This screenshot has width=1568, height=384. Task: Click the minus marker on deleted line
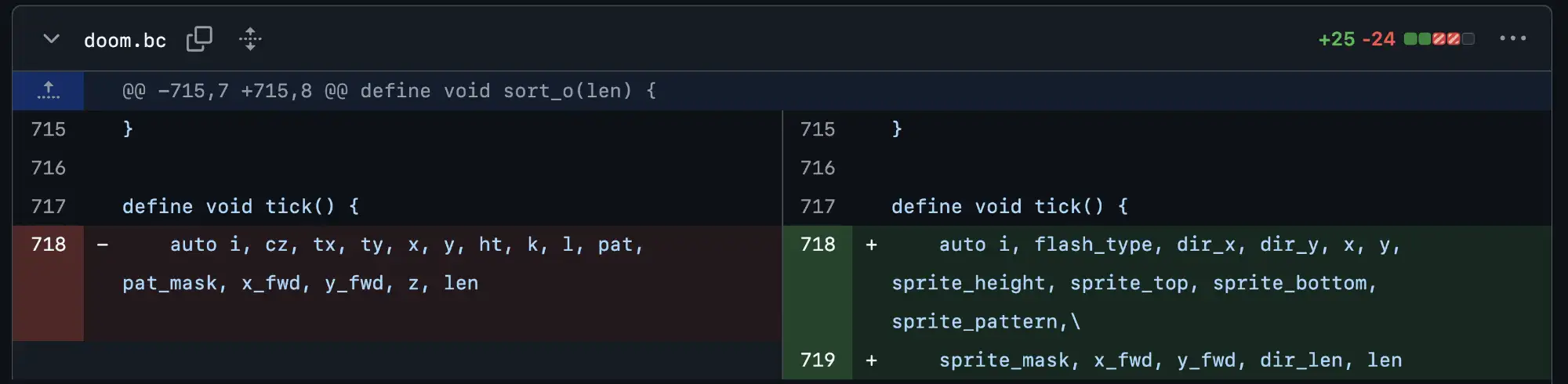(x=103, y=245)
